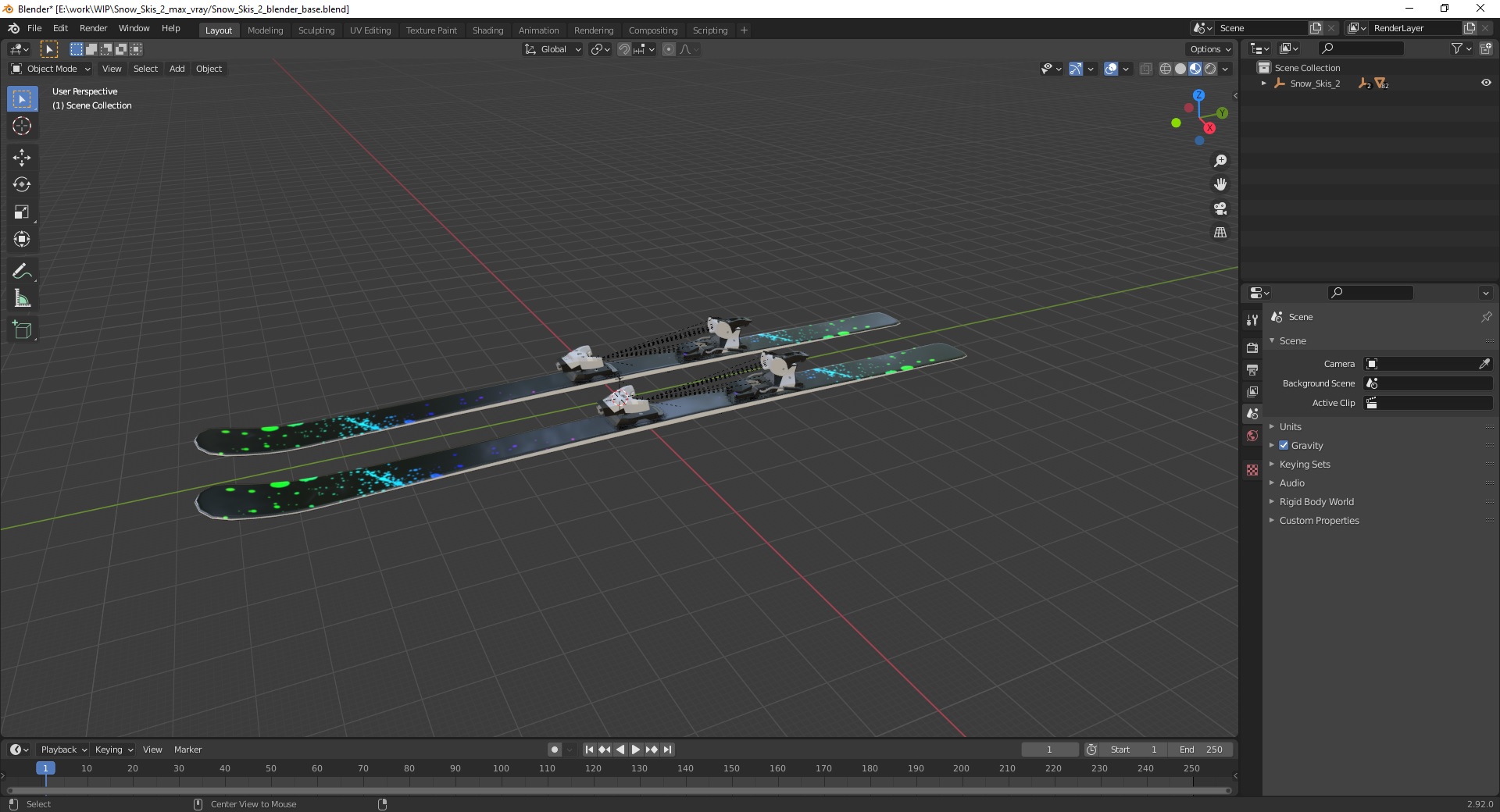Image resolution: width=1500 pixels, height=812 pixels.
Task: Select the Annotate tool
Action: [x=22, y=271]
